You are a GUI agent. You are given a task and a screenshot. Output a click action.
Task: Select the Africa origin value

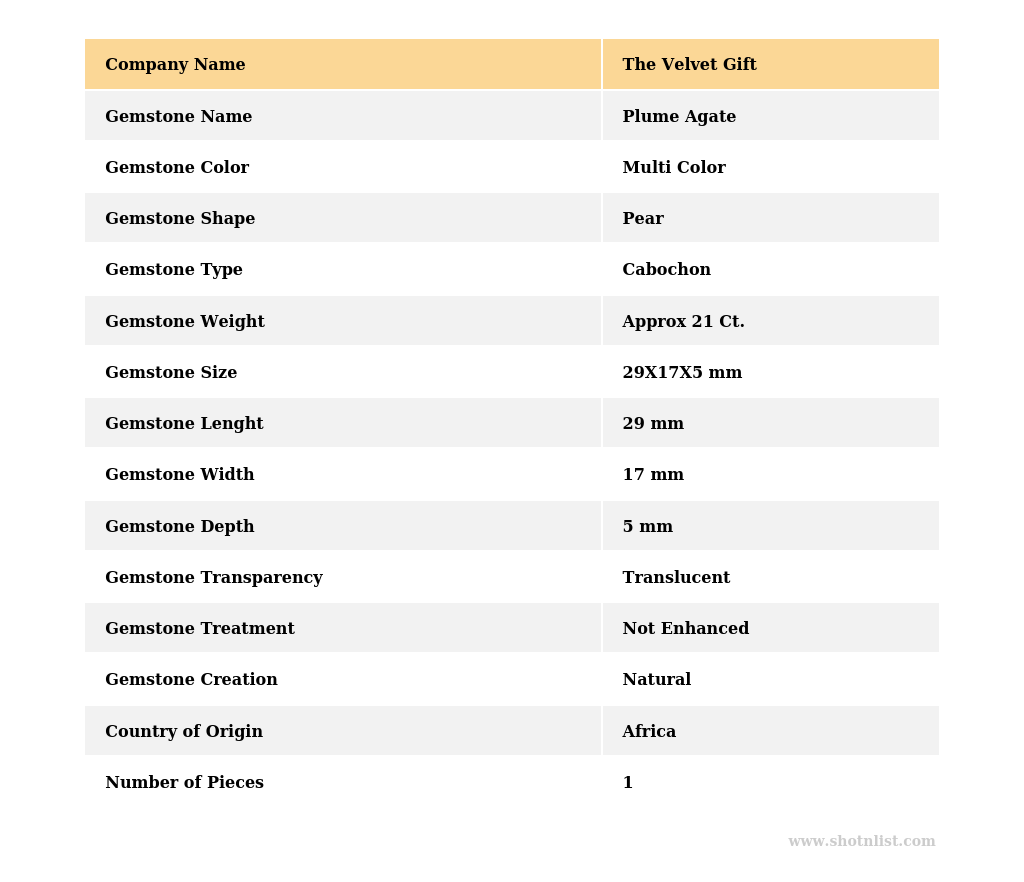click(x=649, y=732)
